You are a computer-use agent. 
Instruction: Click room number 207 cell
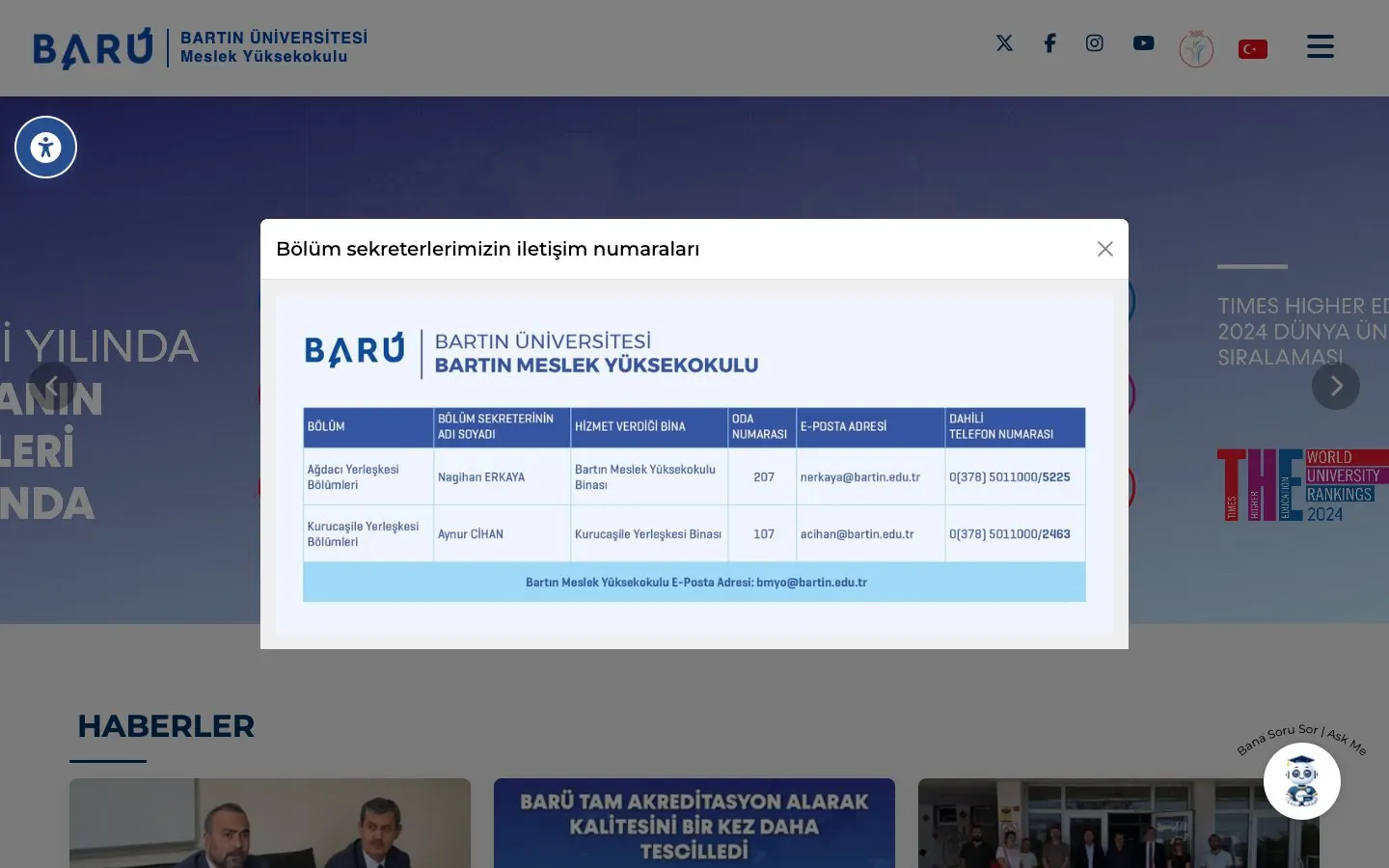pyautogui.click(x=763, y=476)
